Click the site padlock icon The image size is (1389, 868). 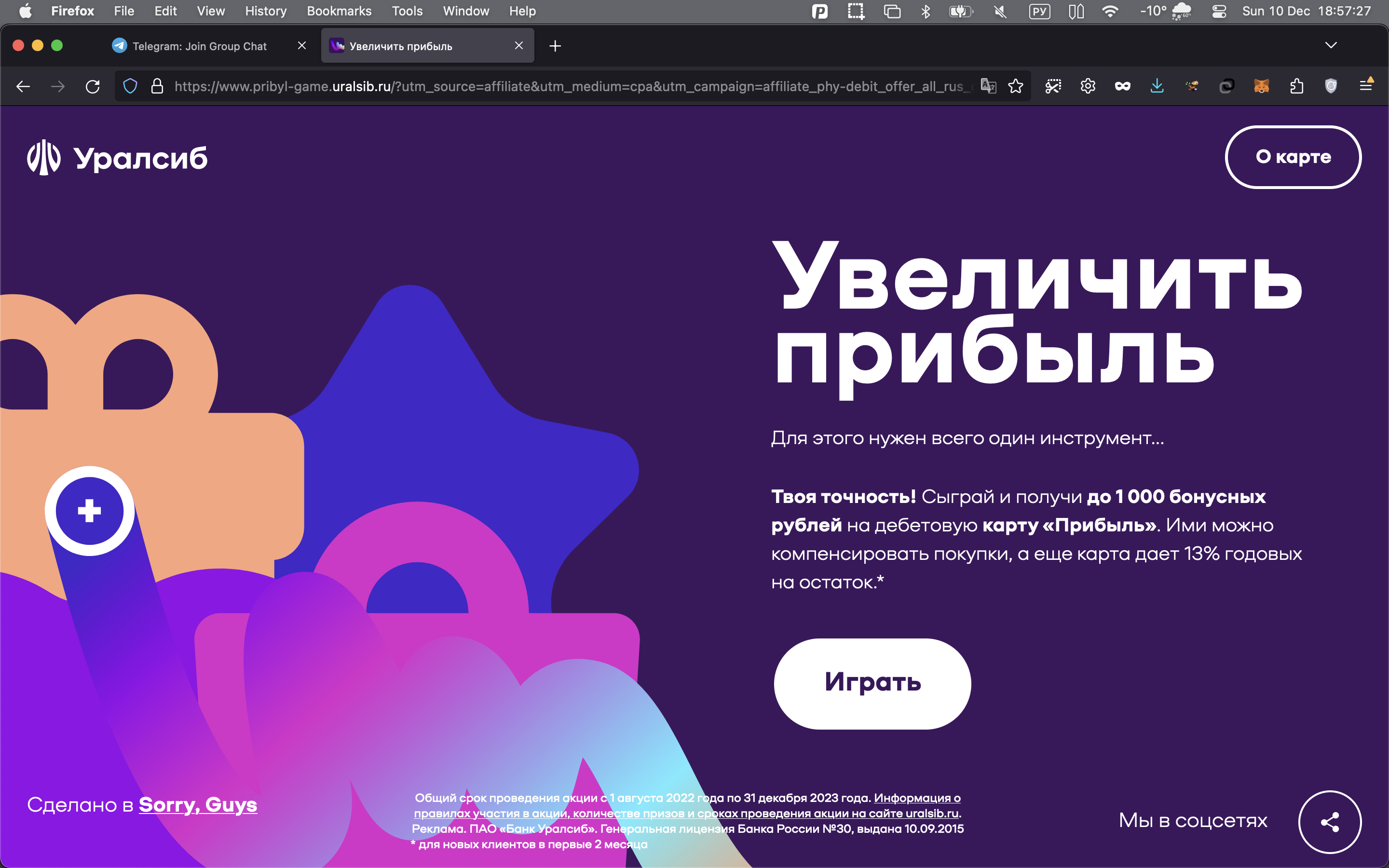coord(157,86)
